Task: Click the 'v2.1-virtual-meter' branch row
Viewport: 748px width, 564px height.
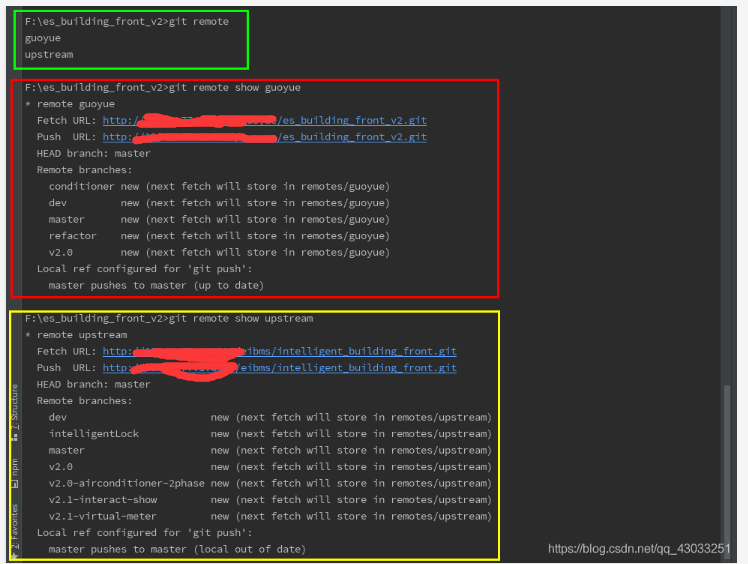Action: coord(270,516)
